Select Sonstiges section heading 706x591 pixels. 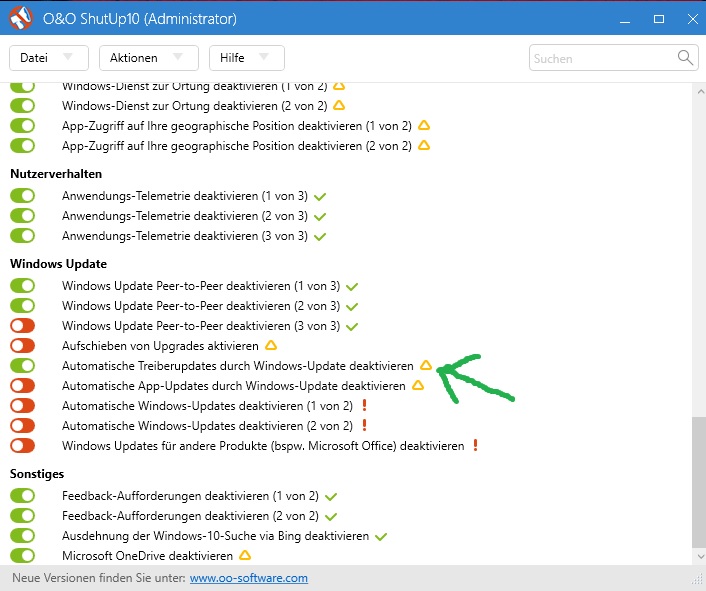coord(37,474)
